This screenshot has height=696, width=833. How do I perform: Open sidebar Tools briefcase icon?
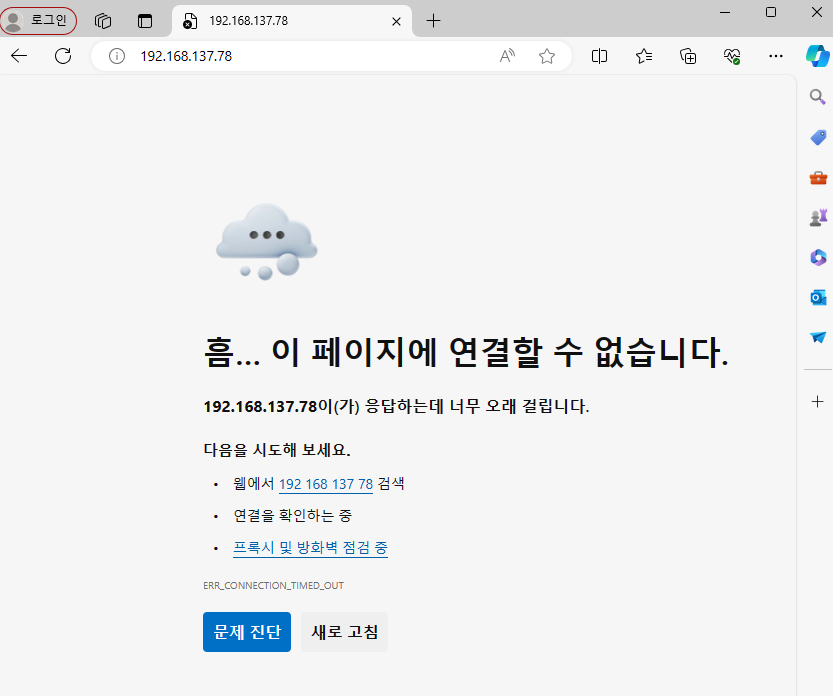point(818,177)
